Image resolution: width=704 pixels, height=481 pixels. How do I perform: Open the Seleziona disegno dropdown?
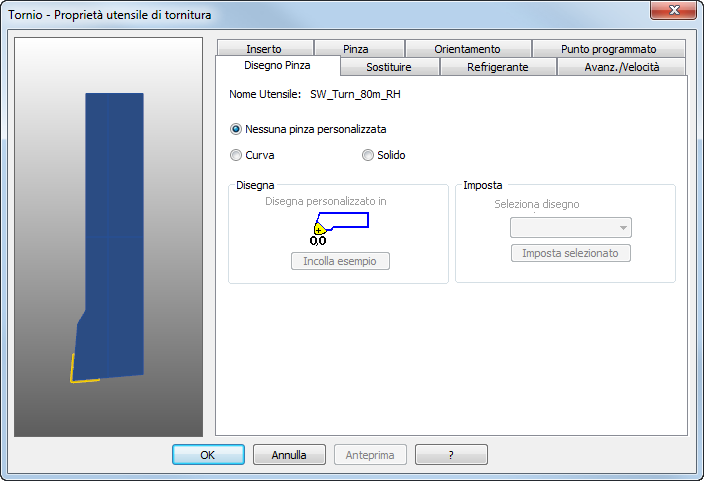pos(571,228)
